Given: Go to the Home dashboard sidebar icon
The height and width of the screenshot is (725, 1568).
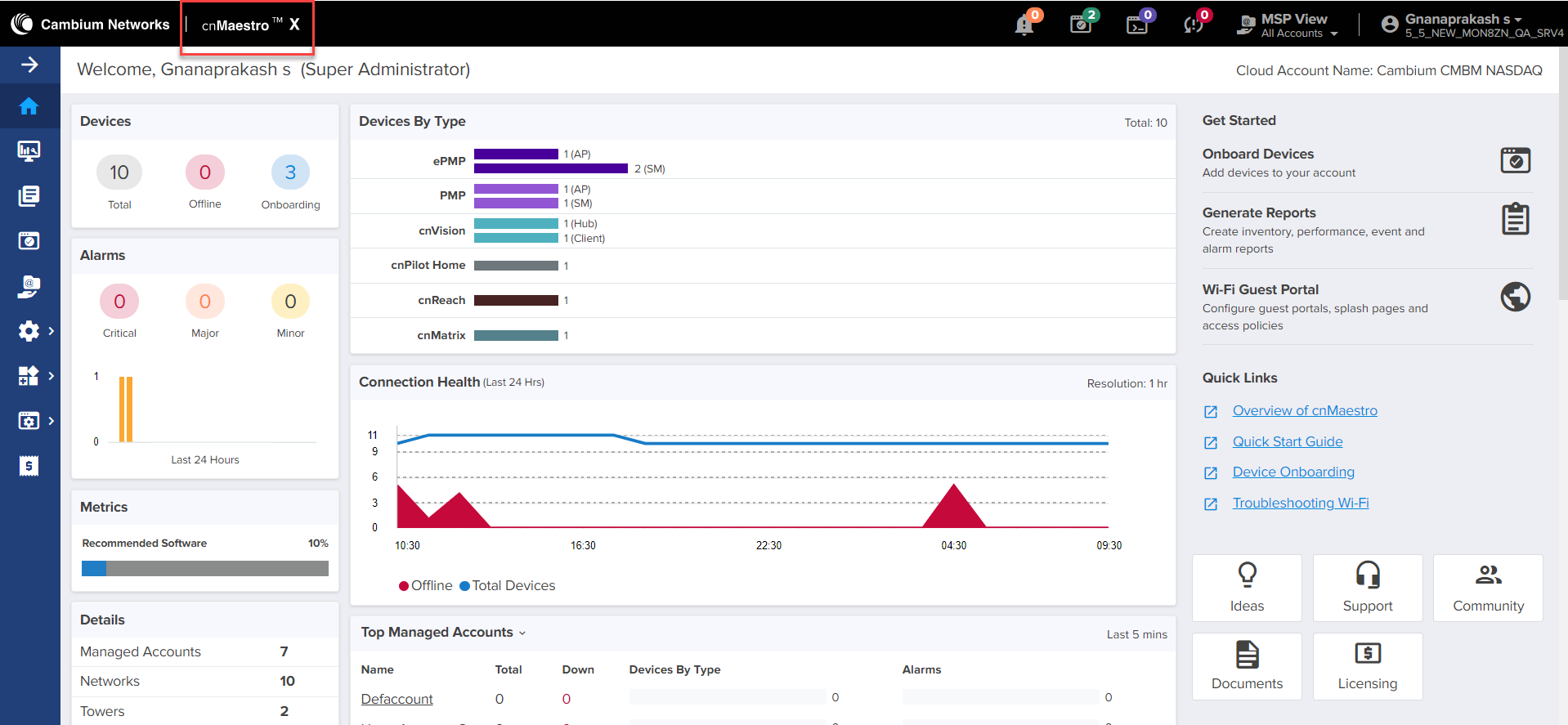Looking at the screenshot, I should [29, 106].
